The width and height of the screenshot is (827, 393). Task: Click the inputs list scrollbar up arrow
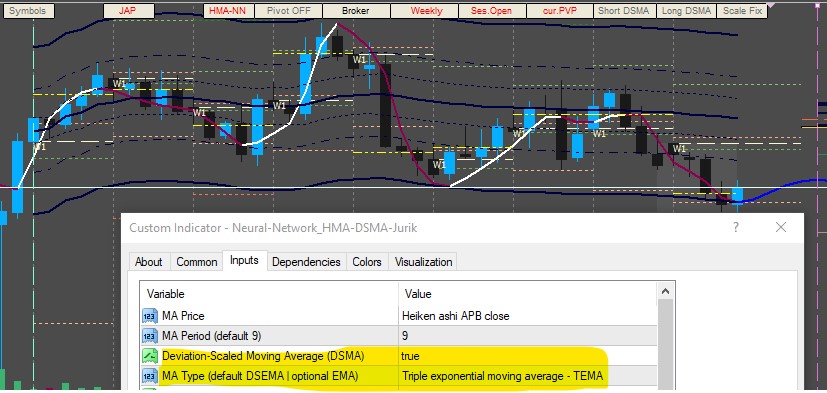pyautogui.click(x=666, y=291)
